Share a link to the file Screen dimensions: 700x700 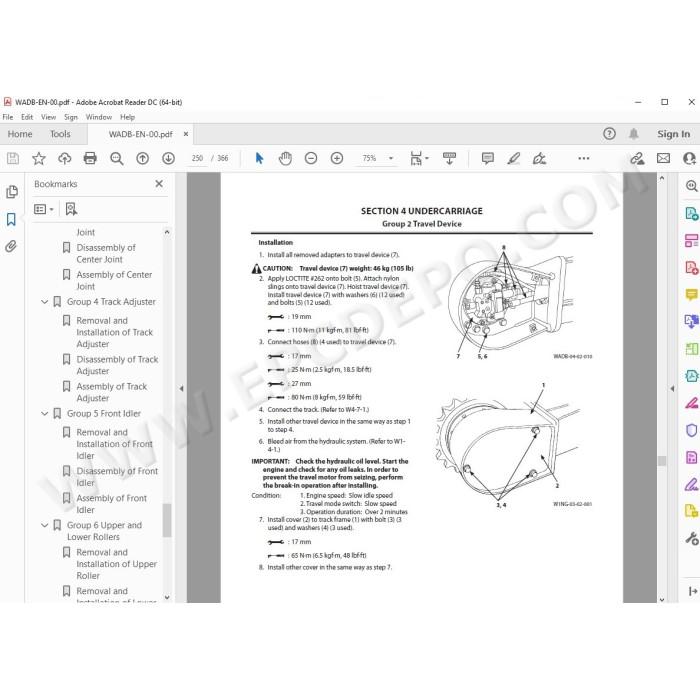tap(637, 158)
